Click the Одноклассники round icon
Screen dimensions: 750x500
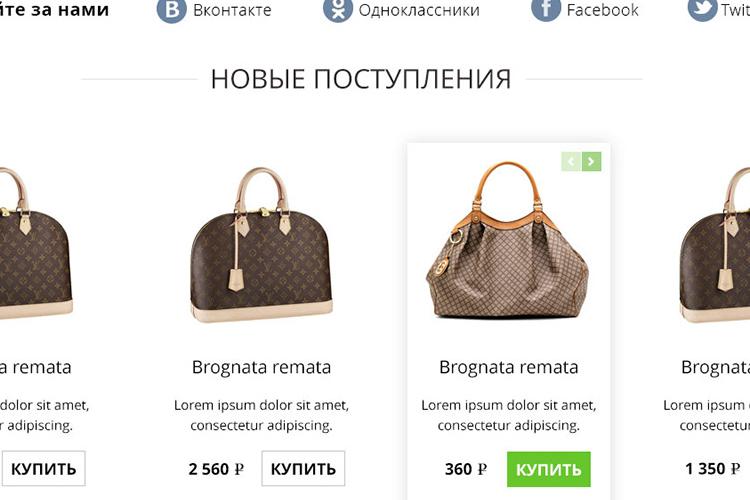[338, 9]
